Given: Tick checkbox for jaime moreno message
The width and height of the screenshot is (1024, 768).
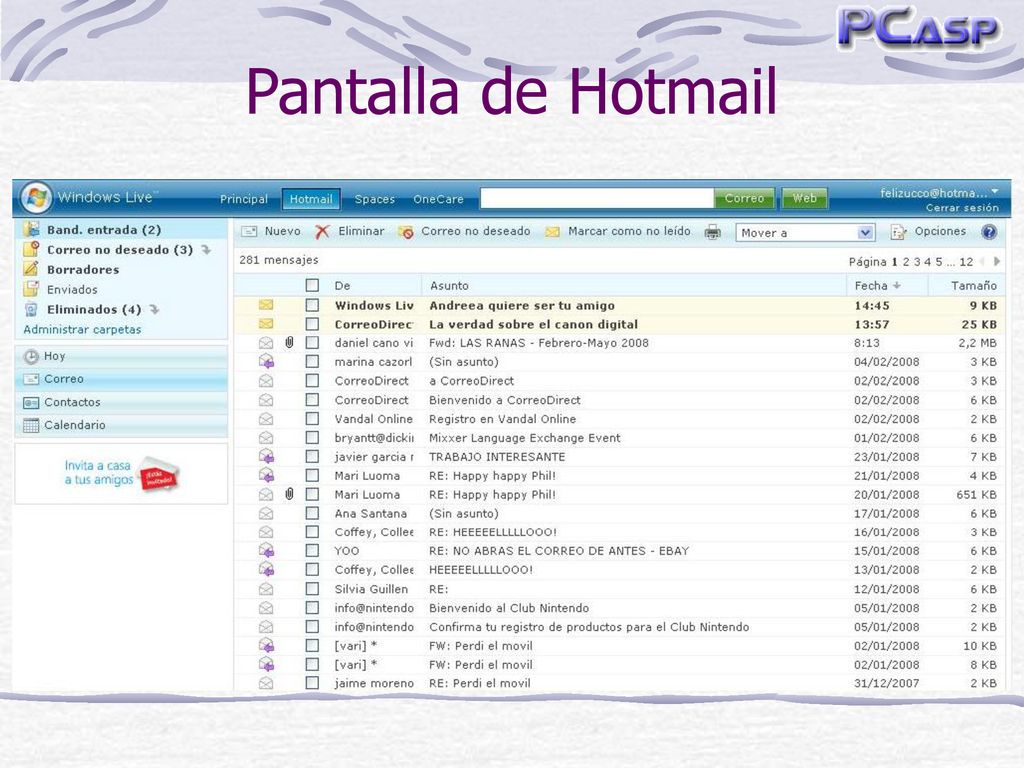Looking at the screenshot, I should (x=312, y=683).
